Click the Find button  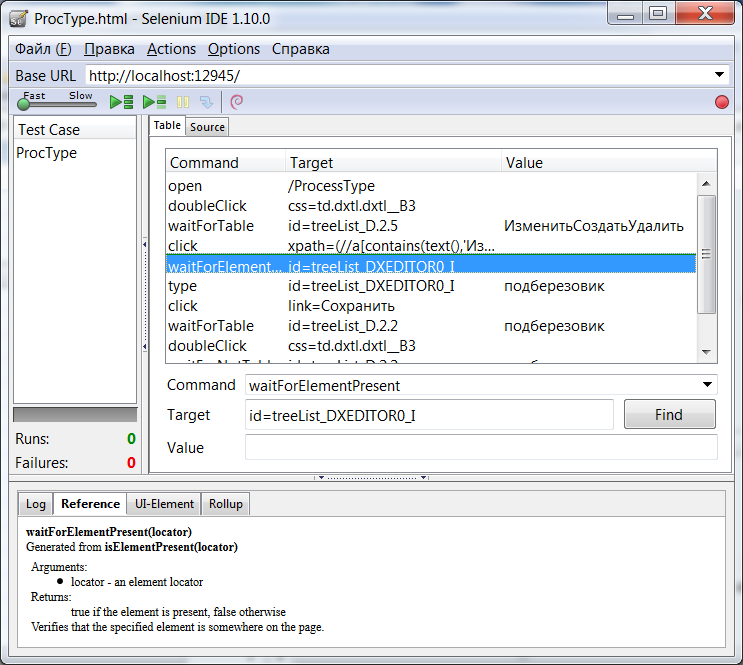(669, 414)
